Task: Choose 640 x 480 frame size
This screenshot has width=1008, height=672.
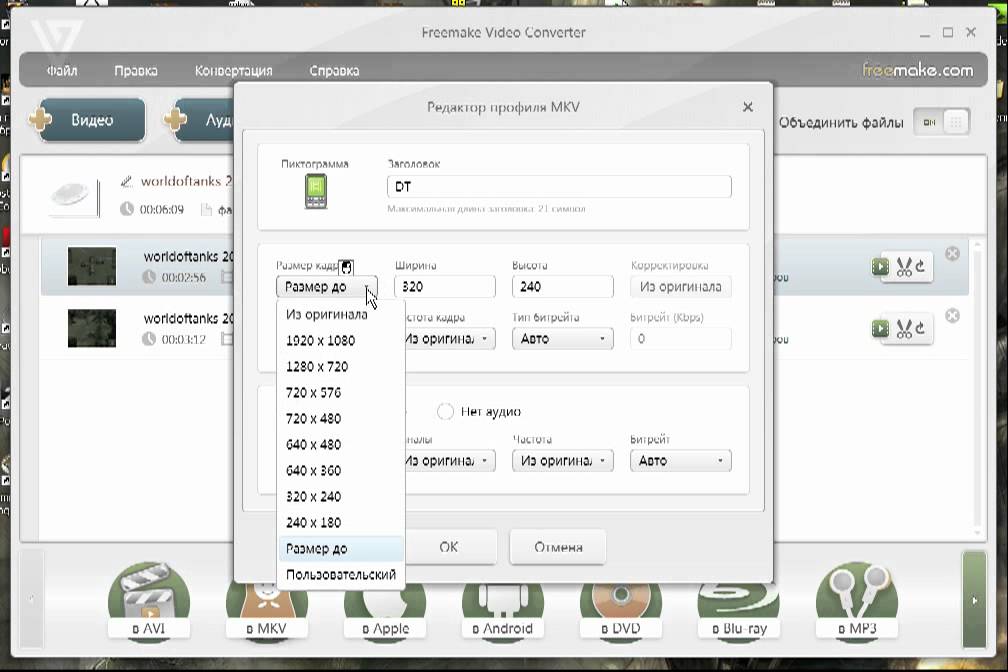Action: 341,445
